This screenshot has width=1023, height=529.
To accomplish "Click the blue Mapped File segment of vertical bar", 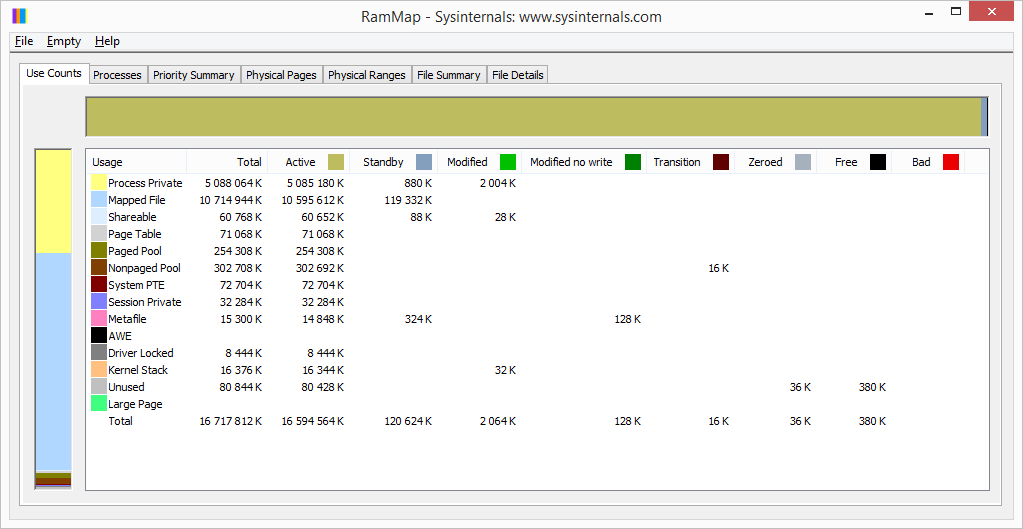I will pyautogui.click(x=53, y=361).
